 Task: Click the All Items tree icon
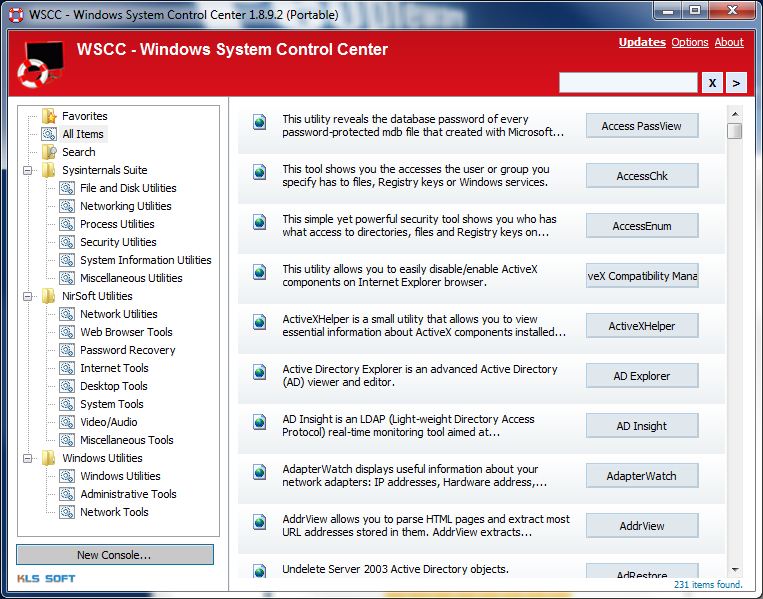click(x=49, y=134)
